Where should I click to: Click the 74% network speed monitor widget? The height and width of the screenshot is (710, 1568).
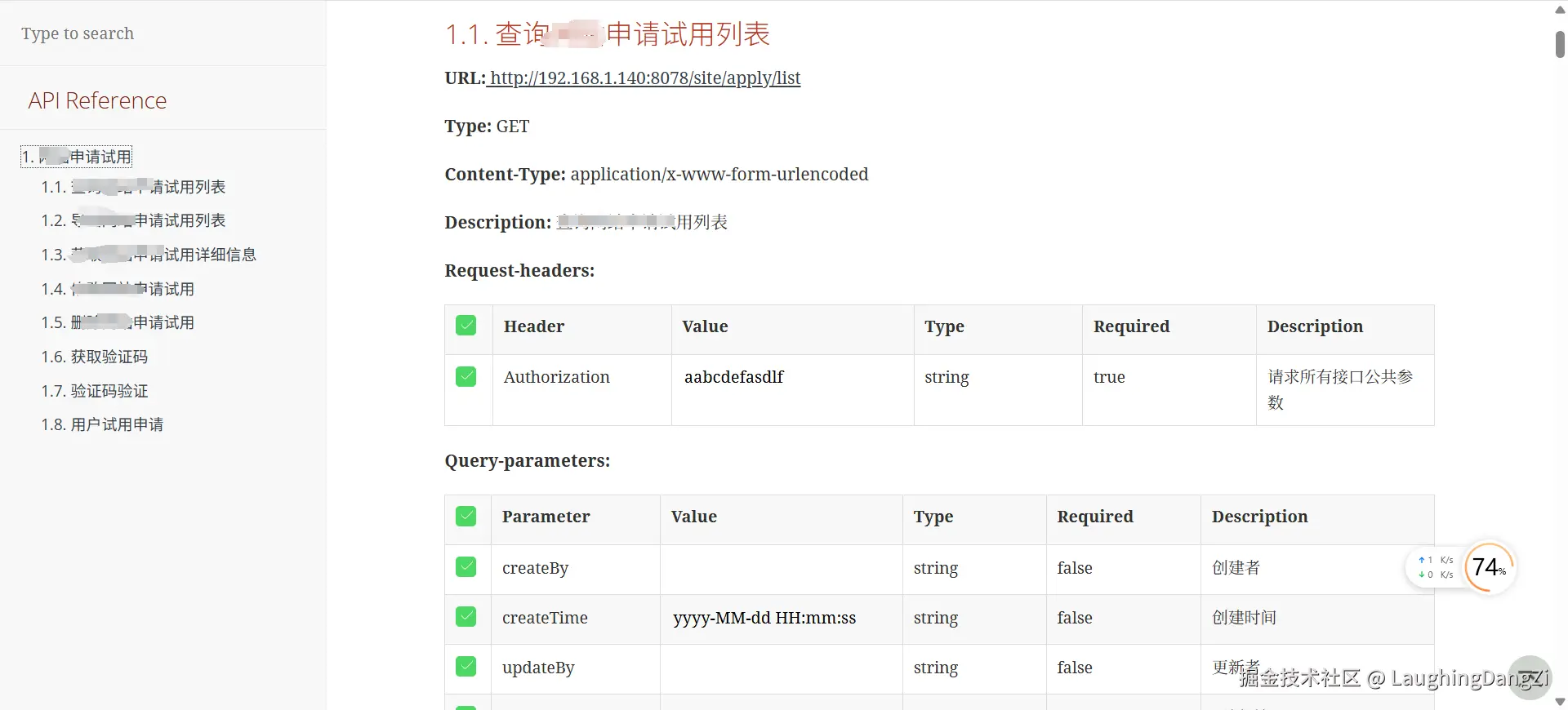pos(1490,567)
